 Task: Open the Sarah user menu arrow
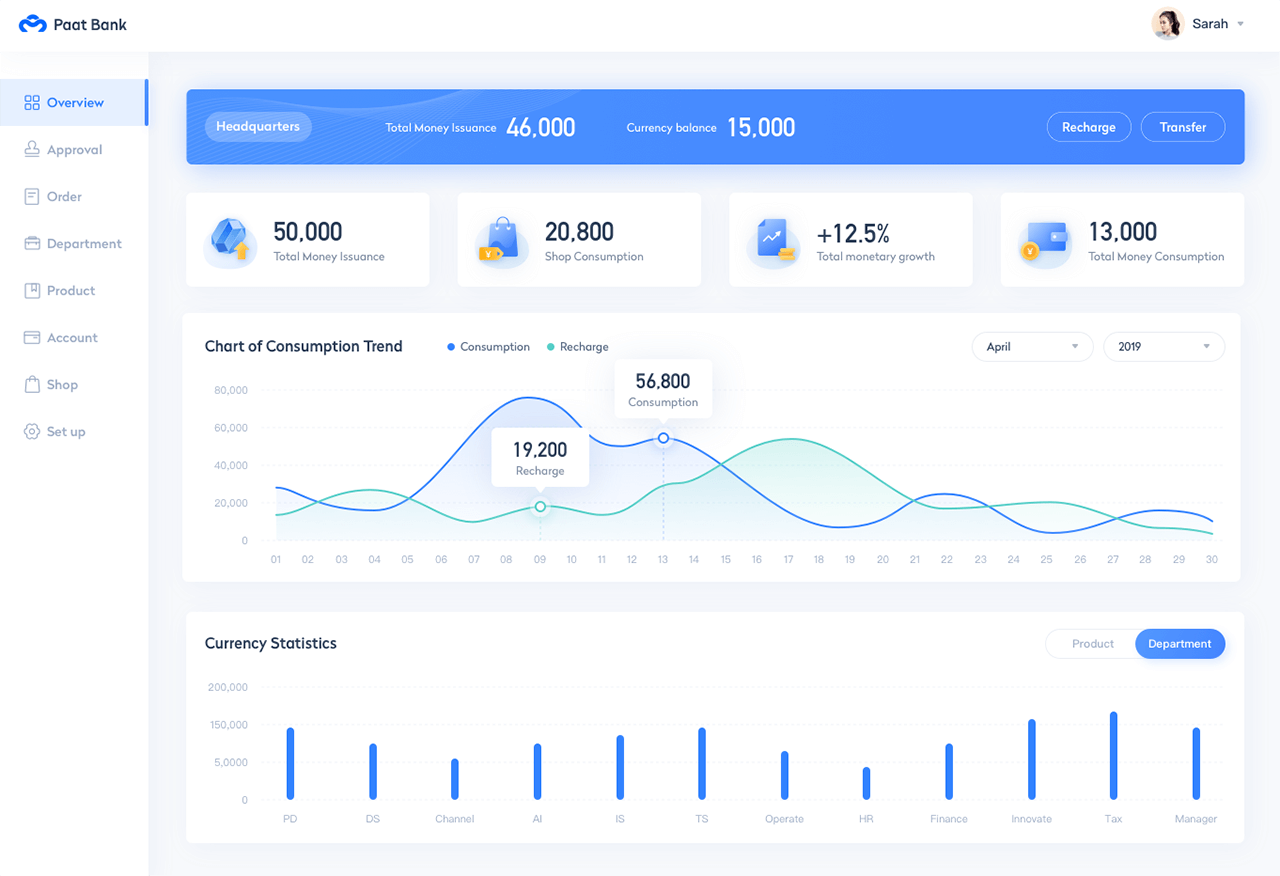coord(1240,24)
